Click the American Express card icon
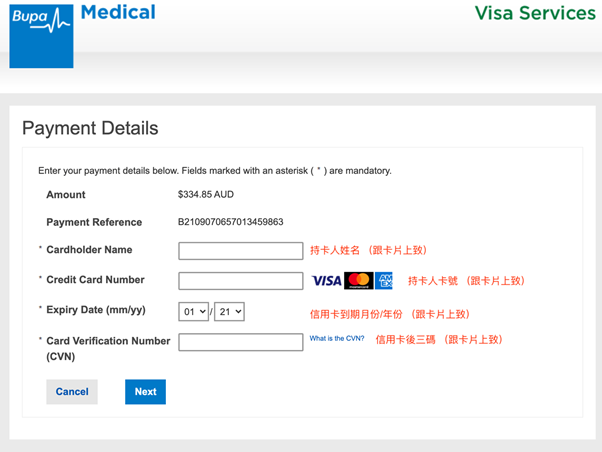The width and height of the screenshot is (602, 452). tap(384, 281)
